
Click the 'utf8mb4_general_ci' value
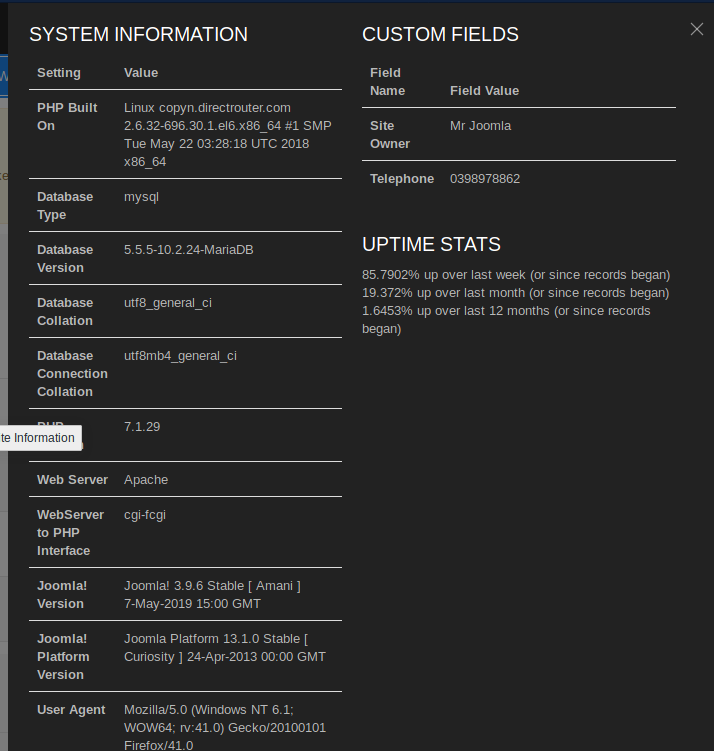point(180,356)
